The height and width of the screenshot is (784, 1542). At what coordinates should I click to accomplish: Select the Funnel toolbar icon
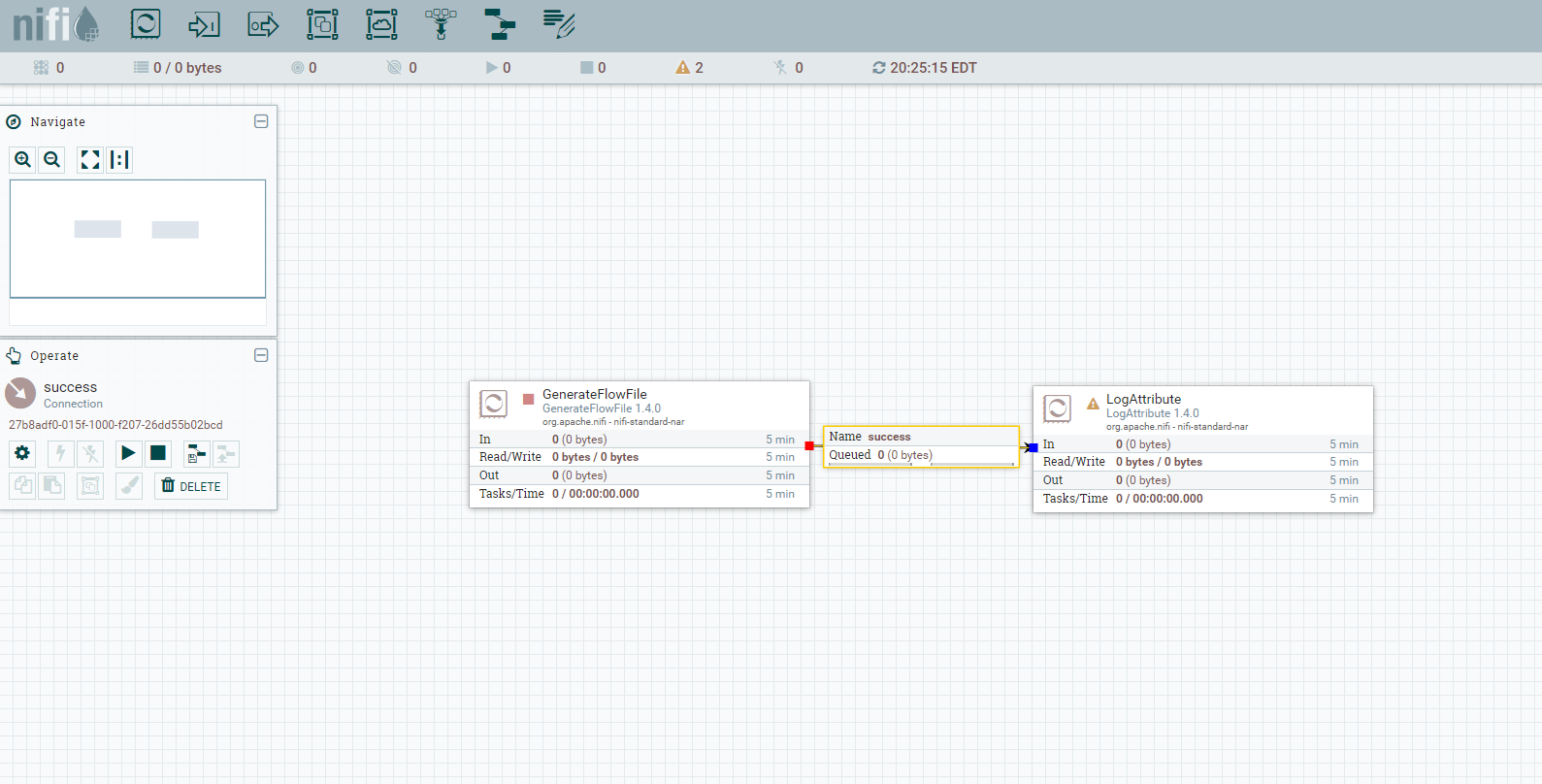click(441, 24)
